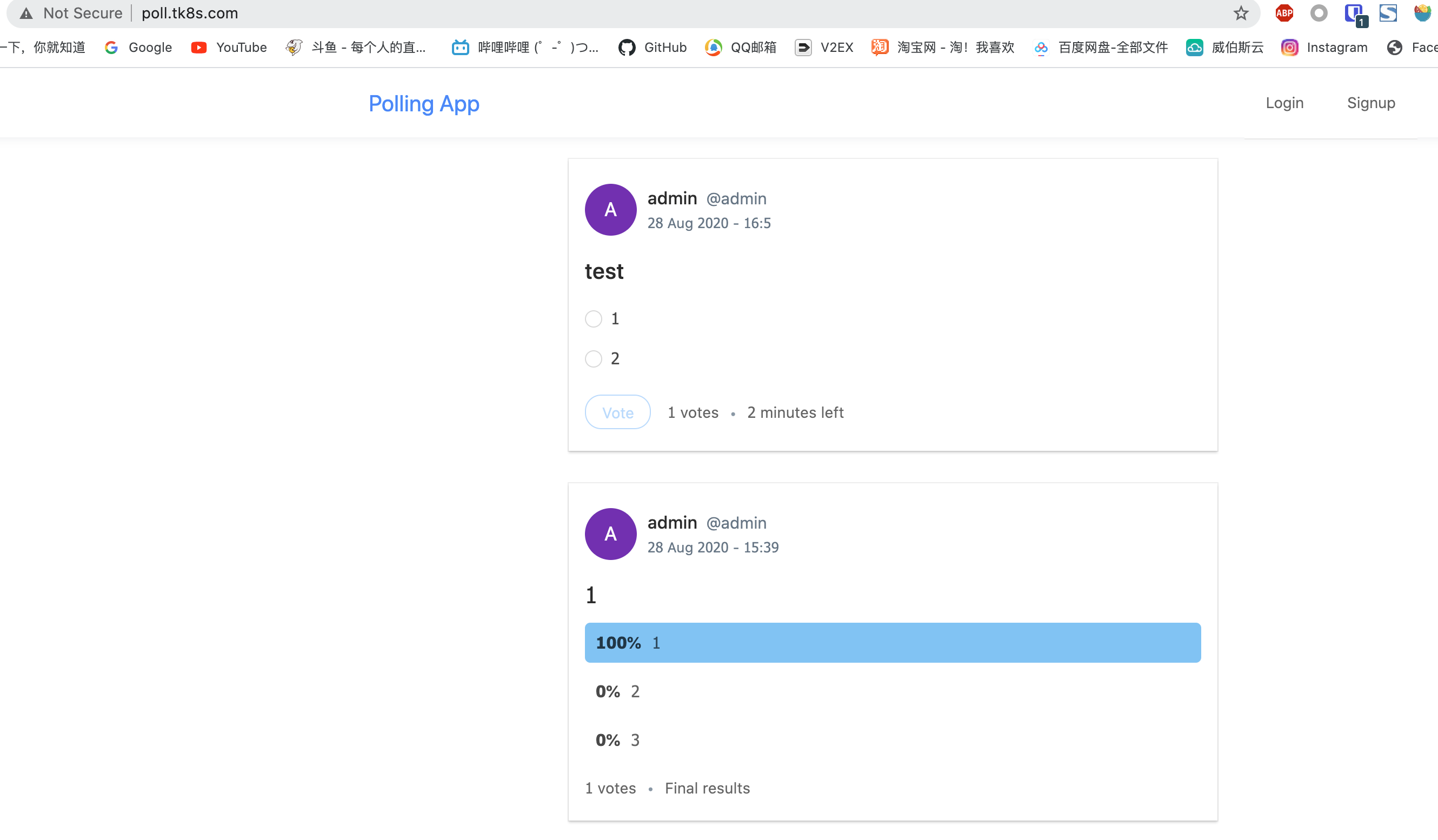The image size is (1438, 840).
Task: Open the AdBlock Plus extension icon
Action: pyautogui.click(x=1284, y=13)
